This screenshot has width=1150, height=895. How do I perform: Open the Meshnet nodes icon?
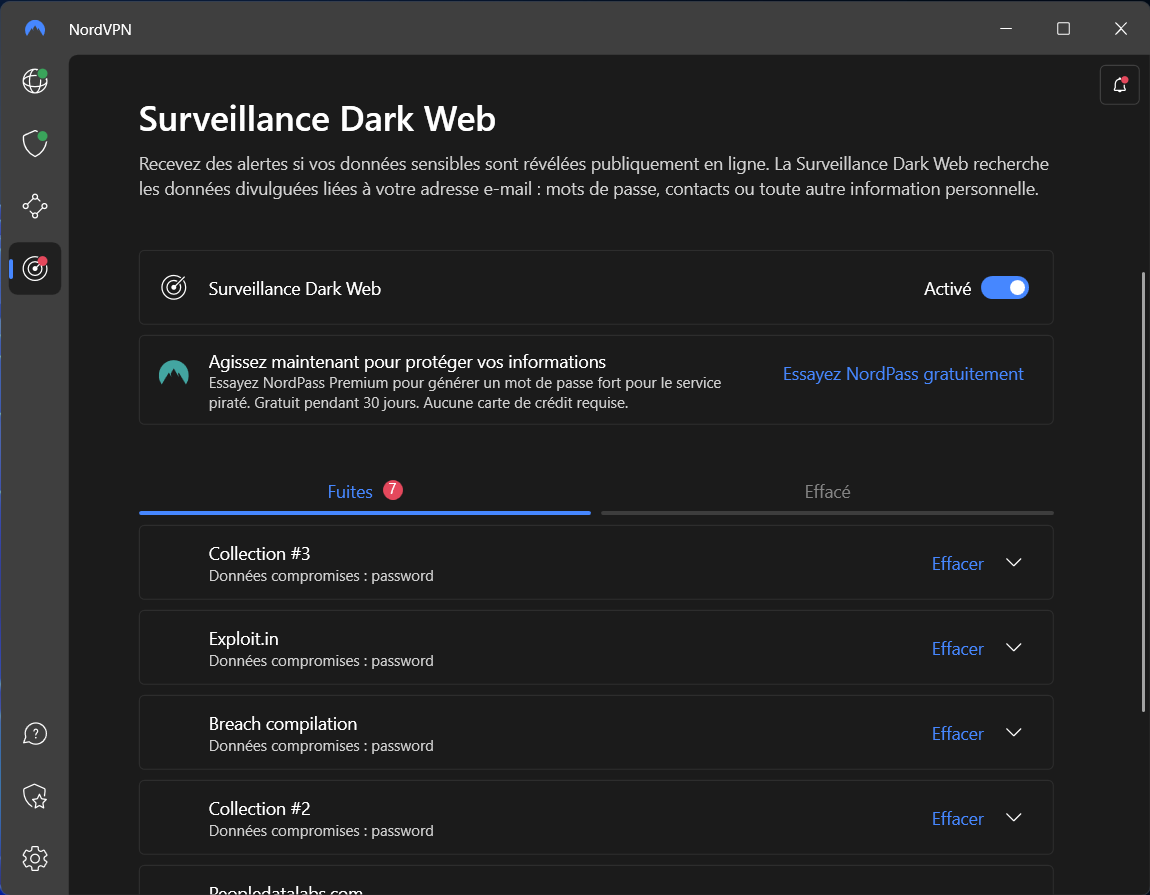click(x=34, y=206)
